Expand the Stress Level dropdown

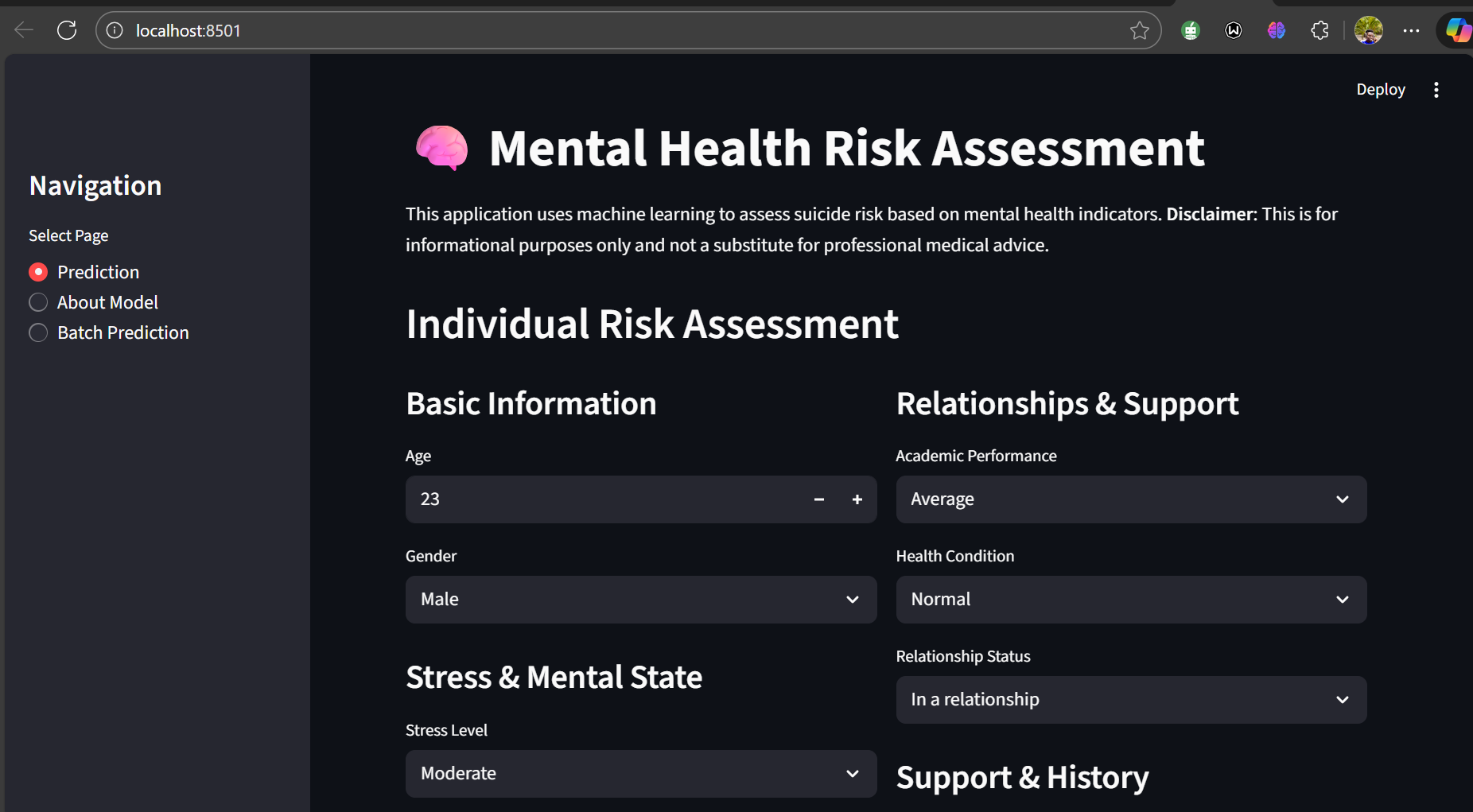[x=640, y=773]
